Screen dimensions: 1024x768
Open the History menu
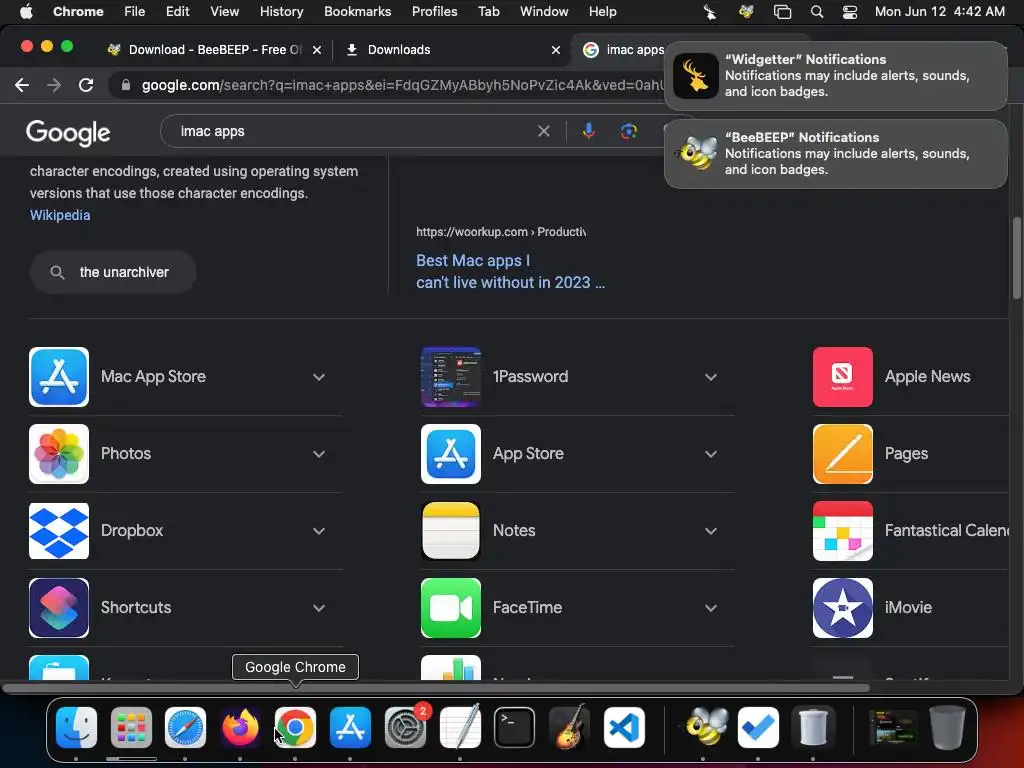tap(281, 12)
